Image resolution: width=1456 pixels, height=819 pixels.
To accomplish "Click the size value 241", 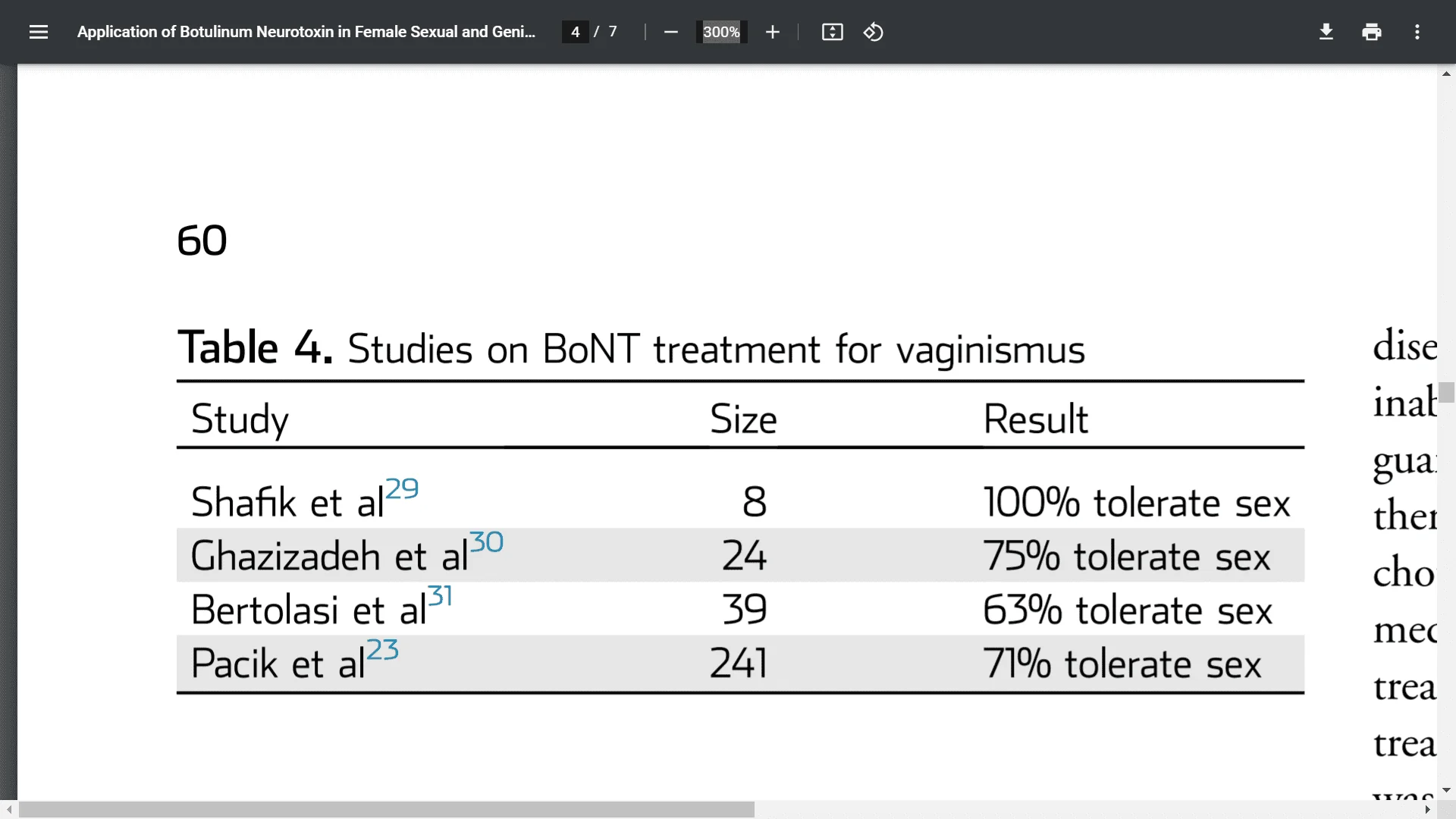I will click(739, 664).
